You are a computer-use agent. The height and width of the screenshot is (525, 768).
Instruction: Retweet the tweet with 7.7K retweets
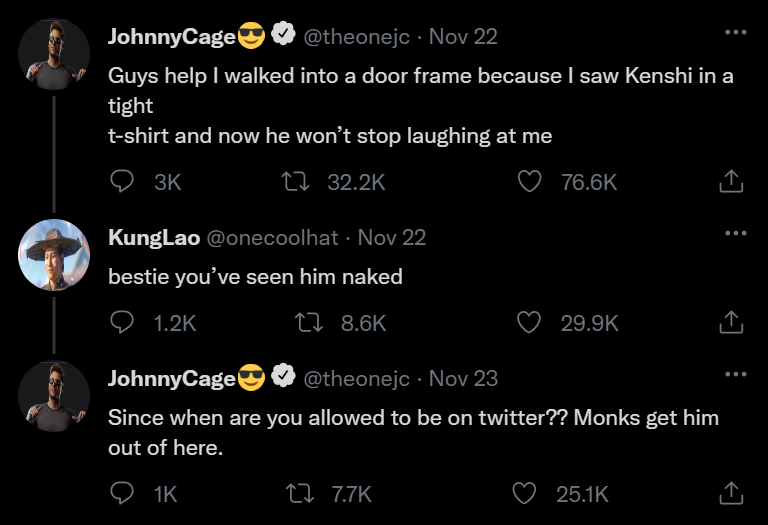point(297,493)
